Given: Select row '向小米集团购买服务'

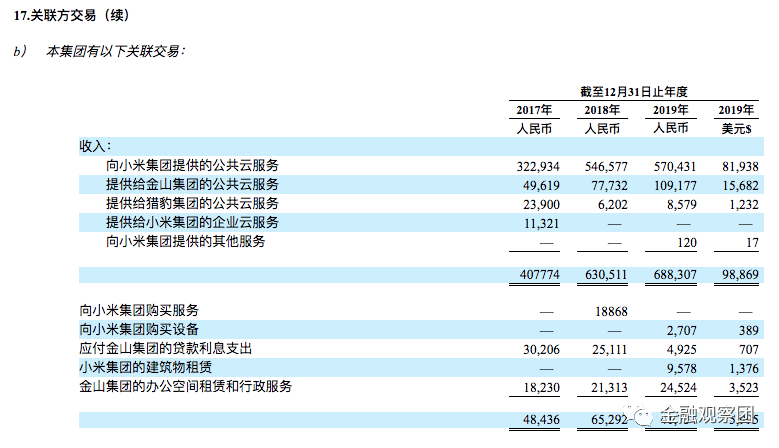Looking at the screenshot, I should click(139, 310).
